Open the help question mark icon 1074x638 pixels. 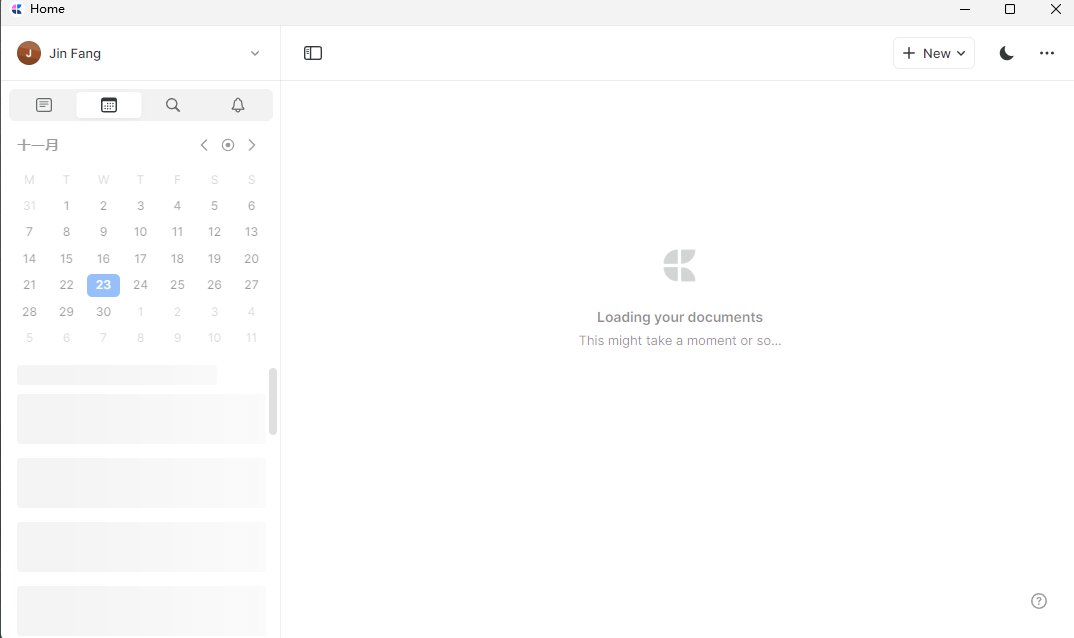tap(1039, 601)
